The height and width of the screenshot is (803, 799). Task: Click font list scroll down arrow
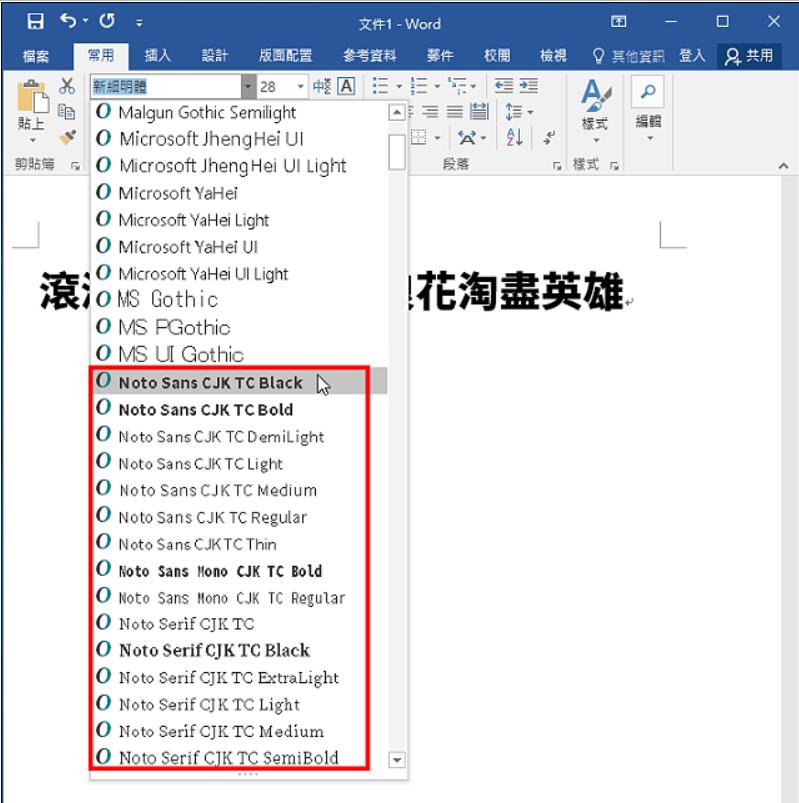[397, 759]
